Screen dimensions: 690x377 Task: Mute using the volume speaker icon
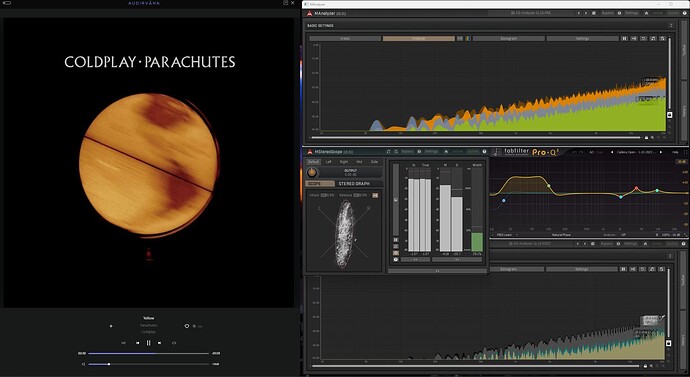click(83, 364)
